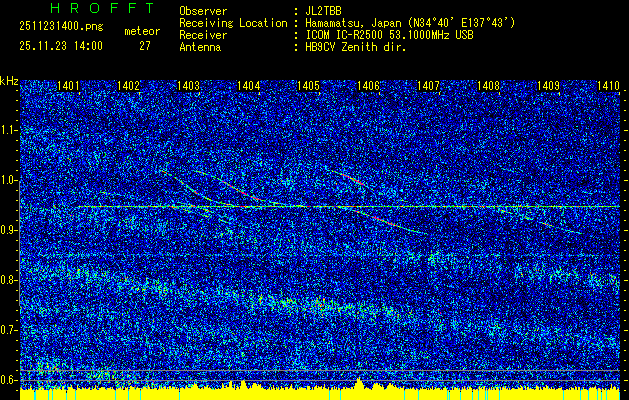Pick the 1405 time marker
This screenshot has width=629, height=400.
pos(309,87)
